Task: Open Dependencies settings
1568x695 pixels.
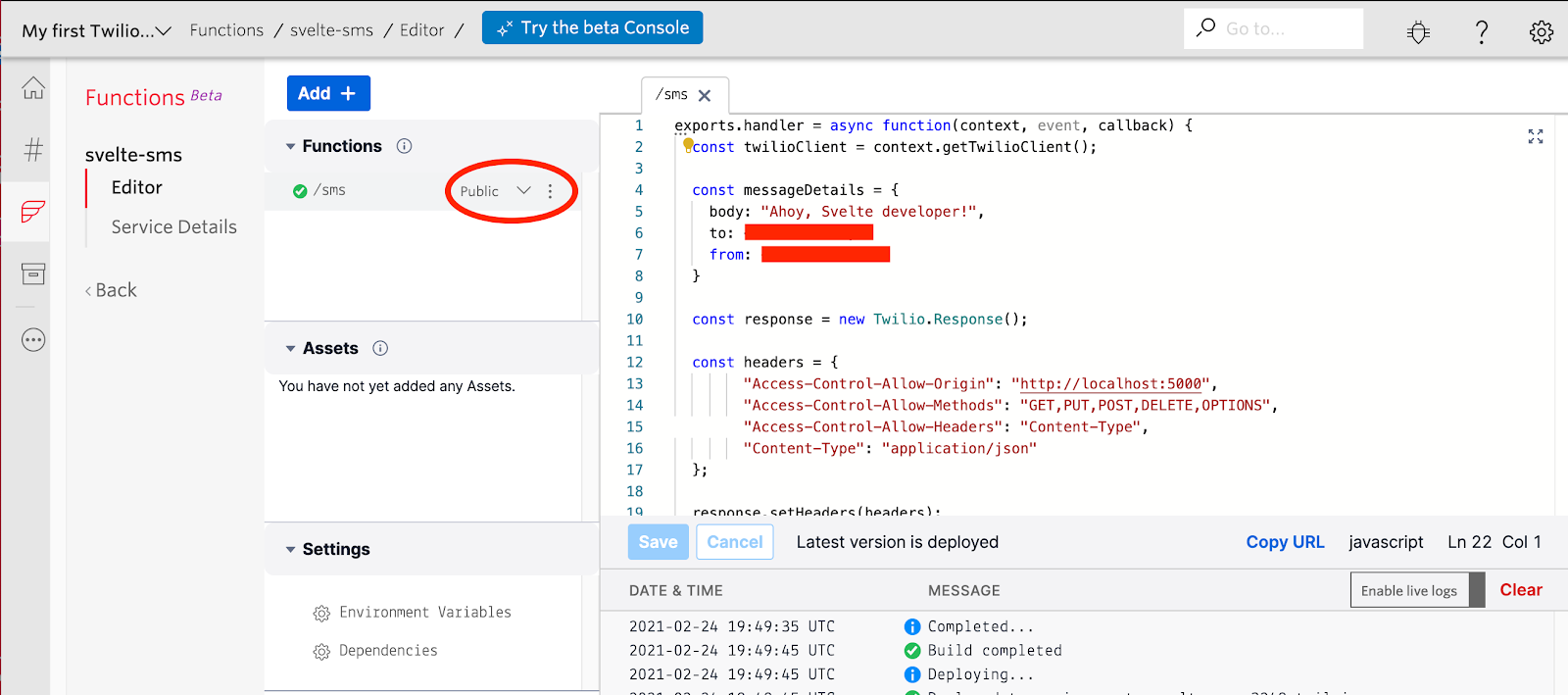Action: tap(388, 651)
